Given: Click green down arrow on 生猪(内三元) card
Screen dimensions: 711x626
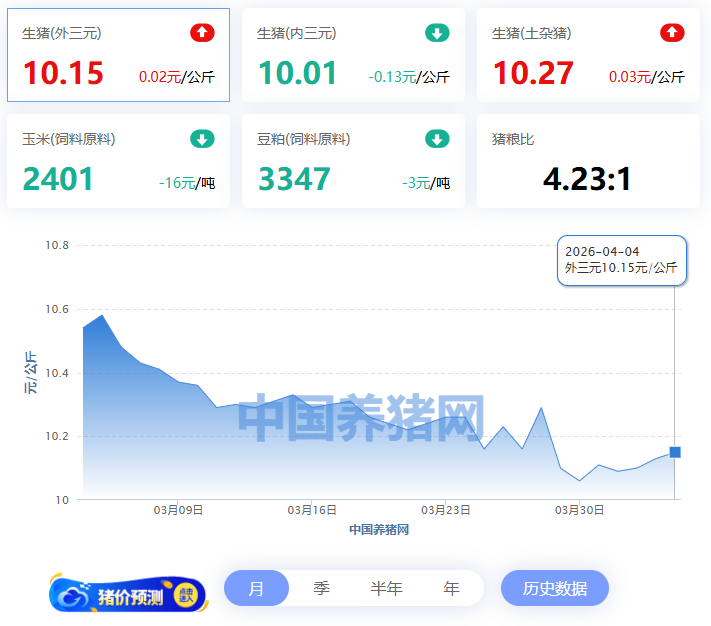Looking at the screenshot, I should pyautogui.click(x=437, y=33).
